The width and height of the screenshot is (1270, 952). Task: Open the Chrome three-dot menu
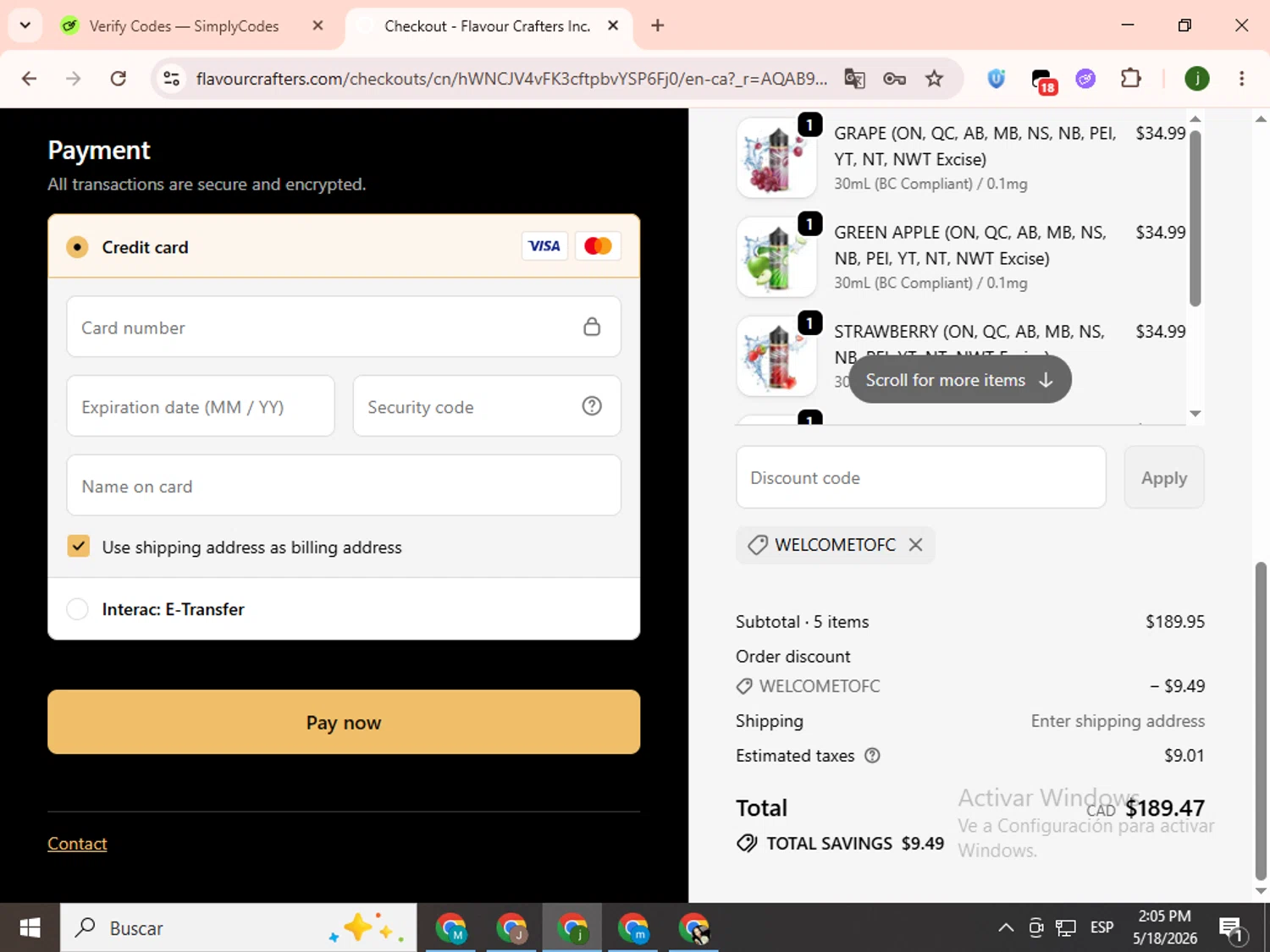[1242, 79]
